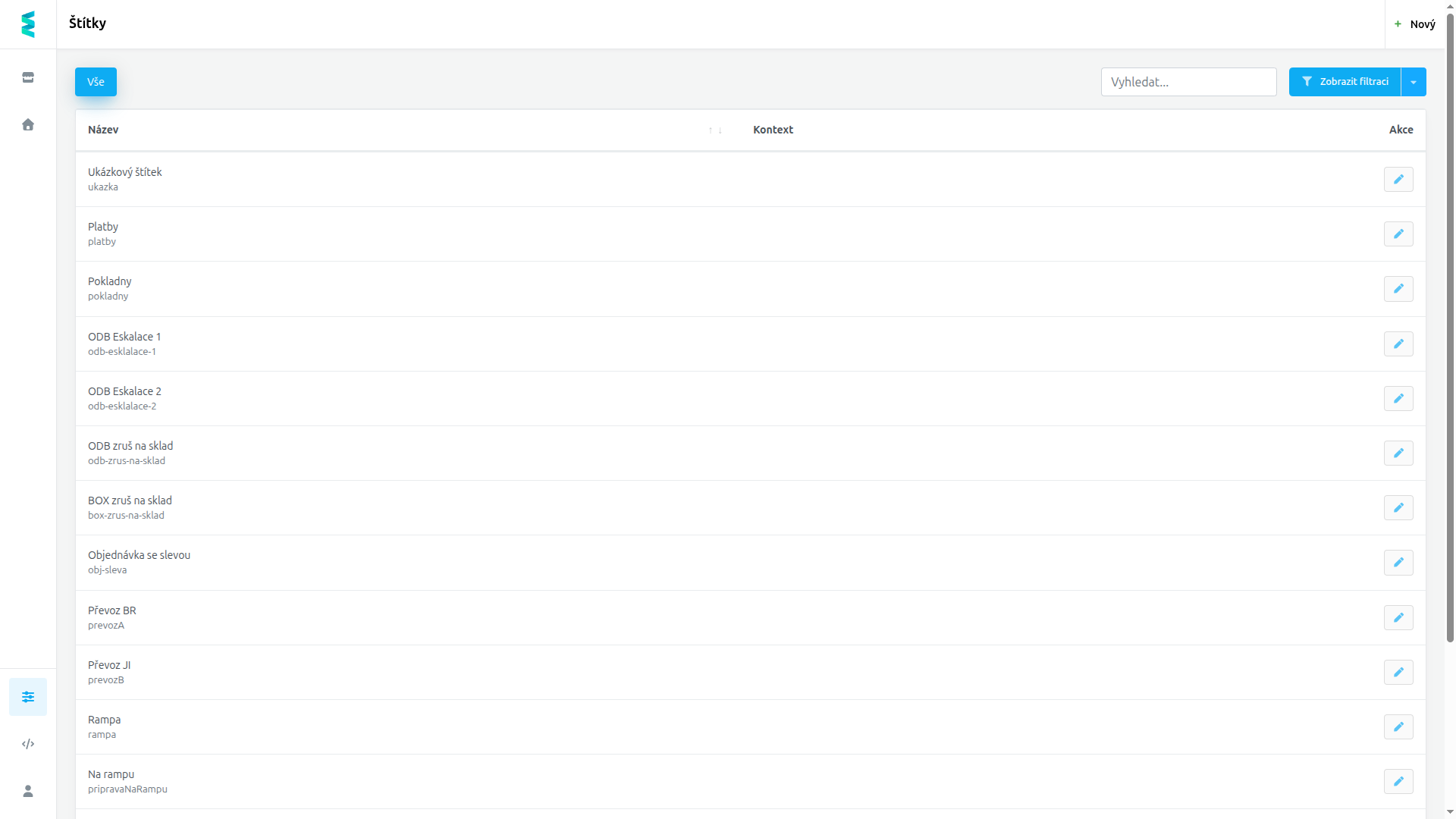Open the store icon in sidebar
This screenshot has width=1456, height=819.
click(28, 77)
